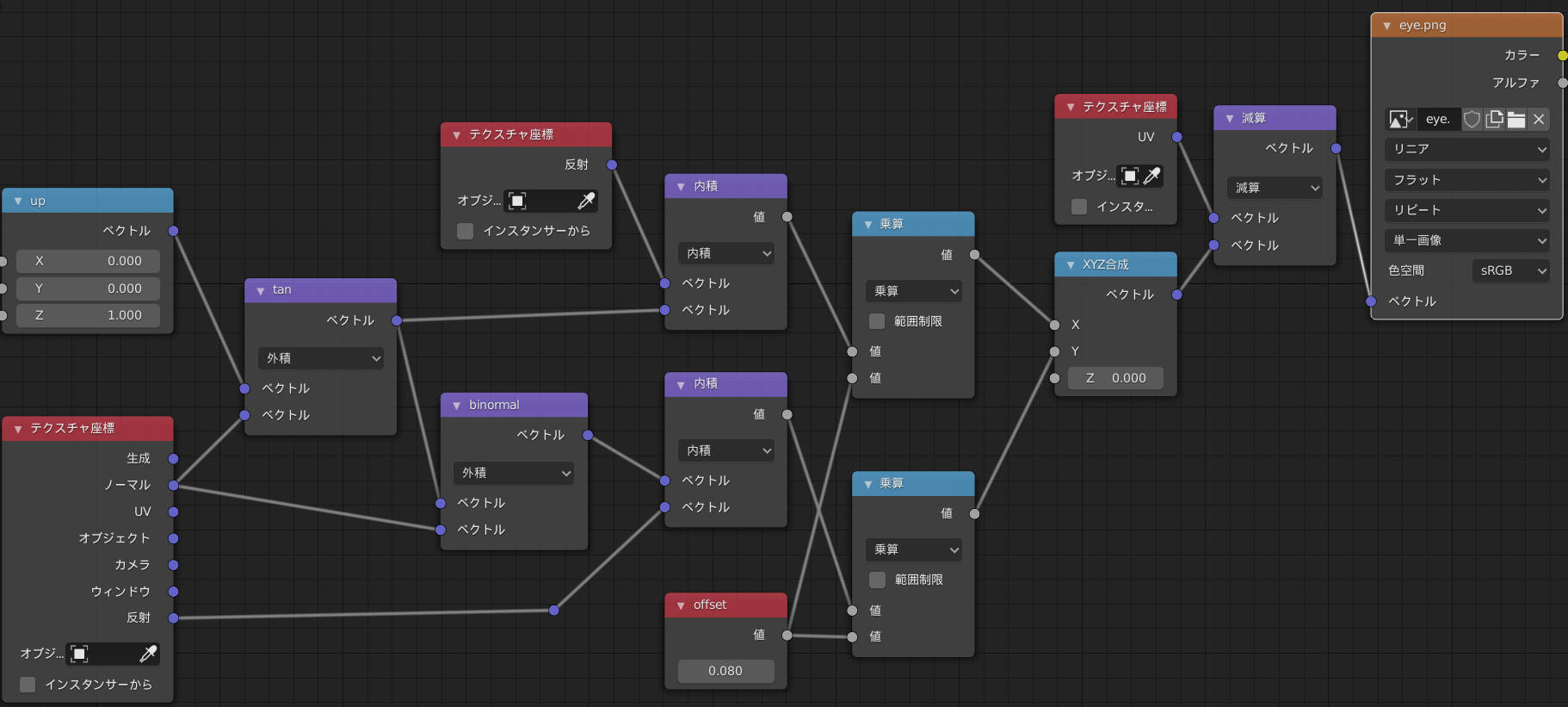This screenshot has width=1568, height=707.
Task: Click the Y value field in up node
Action: 88,288
